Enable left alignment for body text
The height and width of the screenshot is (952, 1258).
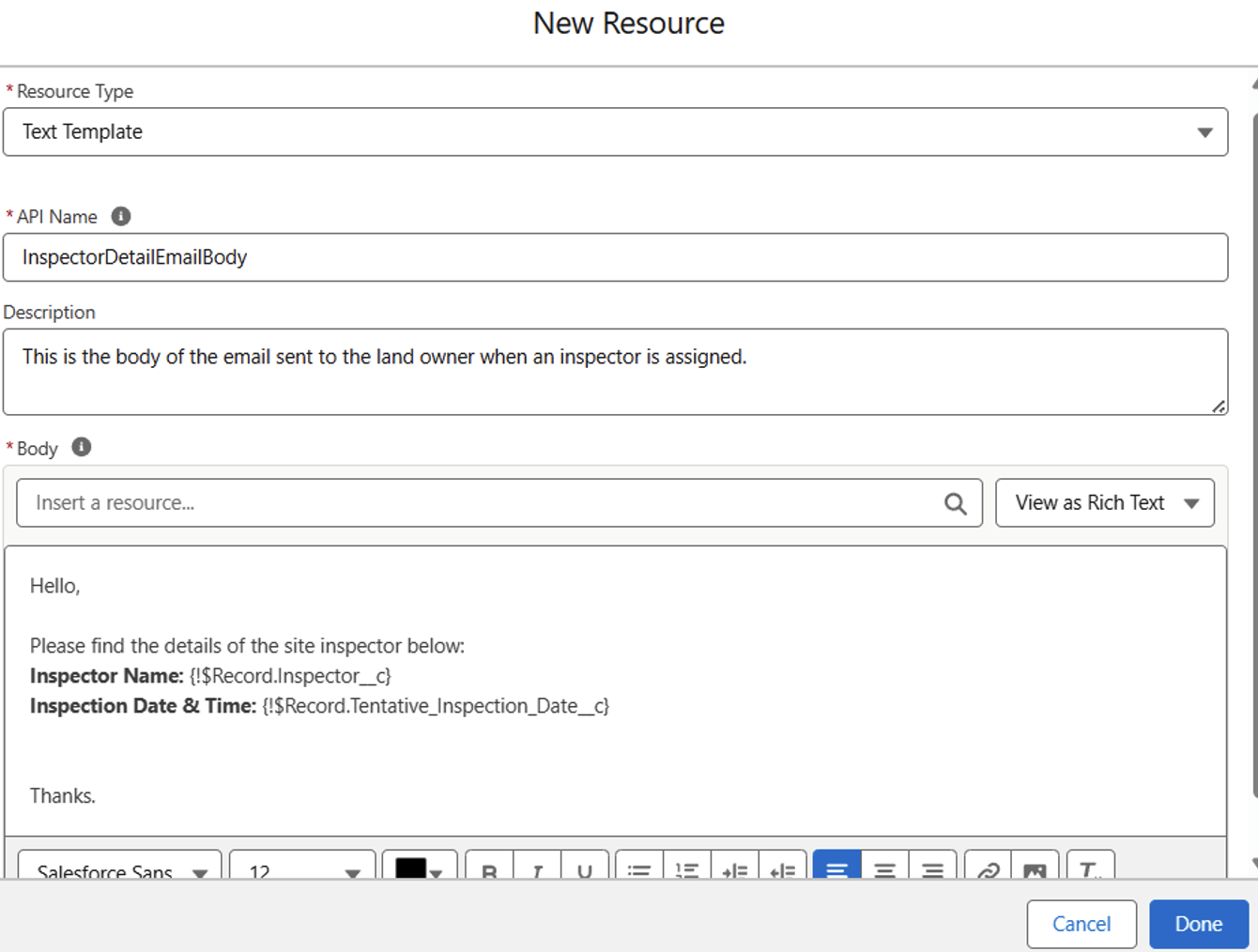[836, 871]
